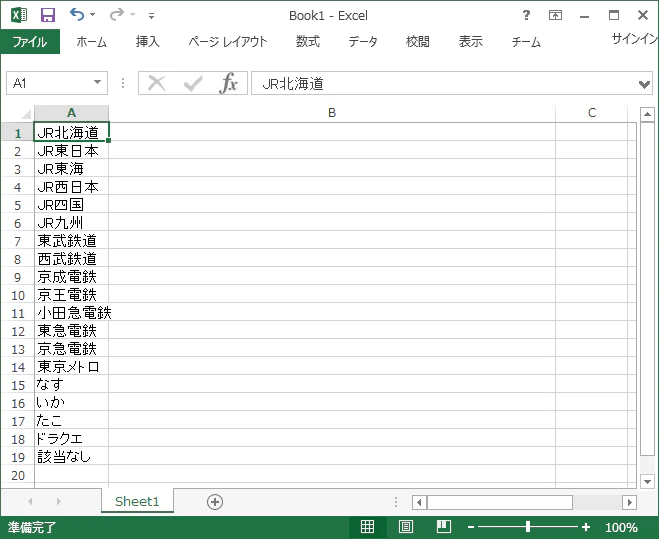Select the 東京メトロ cell
Viewport: 659px width, 539px height.
(x=71, y=367)
